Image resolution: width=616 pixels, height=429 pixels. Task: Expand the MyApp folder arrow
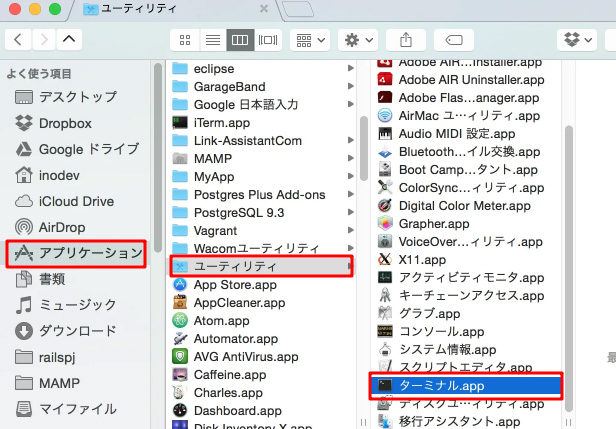tap(350, 176)
